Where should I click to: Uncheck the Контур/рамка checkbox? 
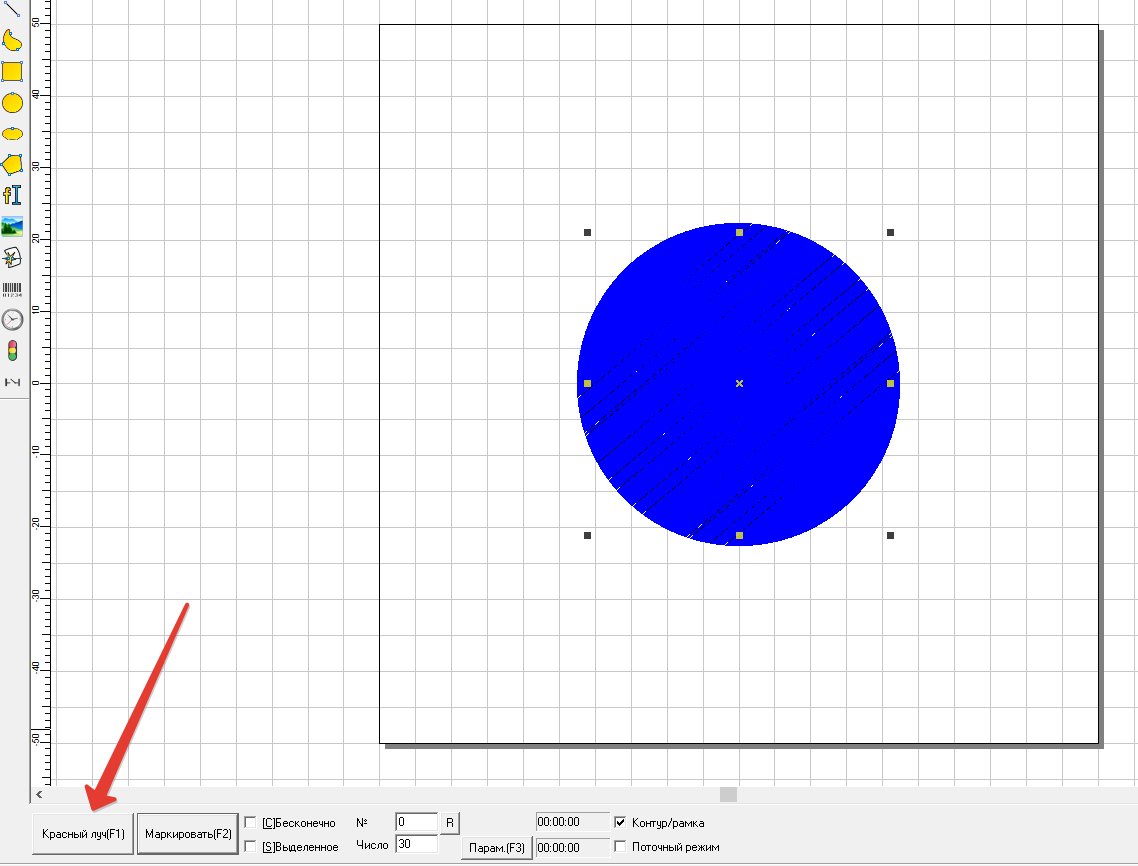tap(621, 823)
